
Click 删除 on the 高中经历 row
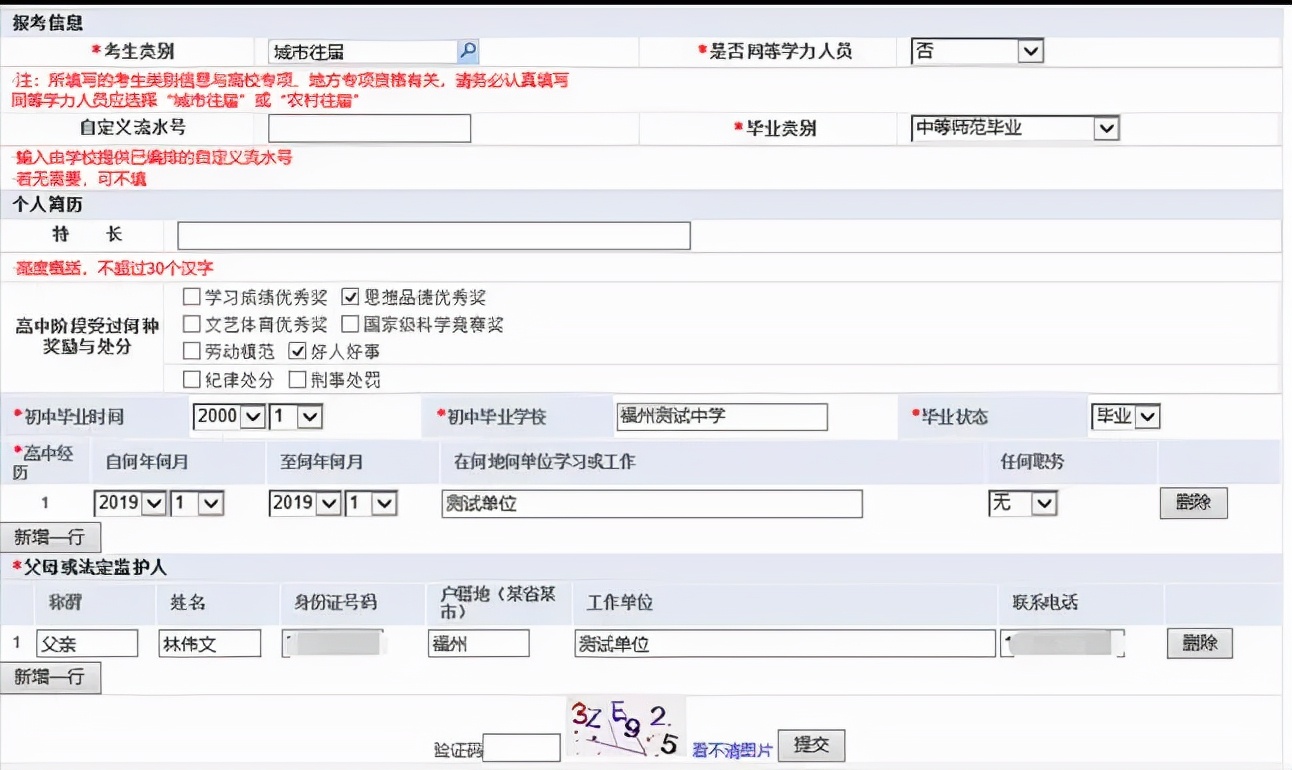click(x=1193, y=502)
